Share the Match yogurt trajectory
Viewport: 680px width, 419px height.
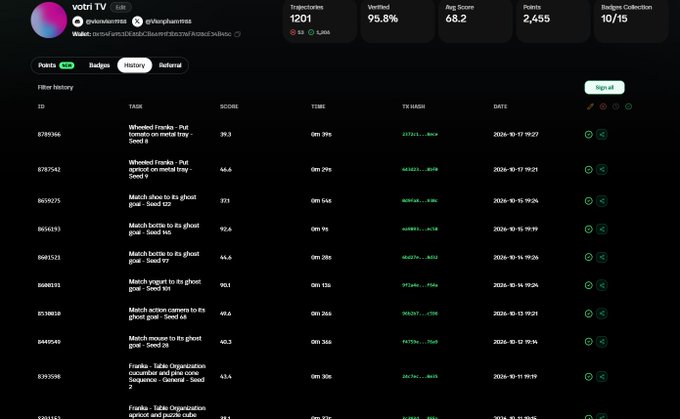click(602, 285)
